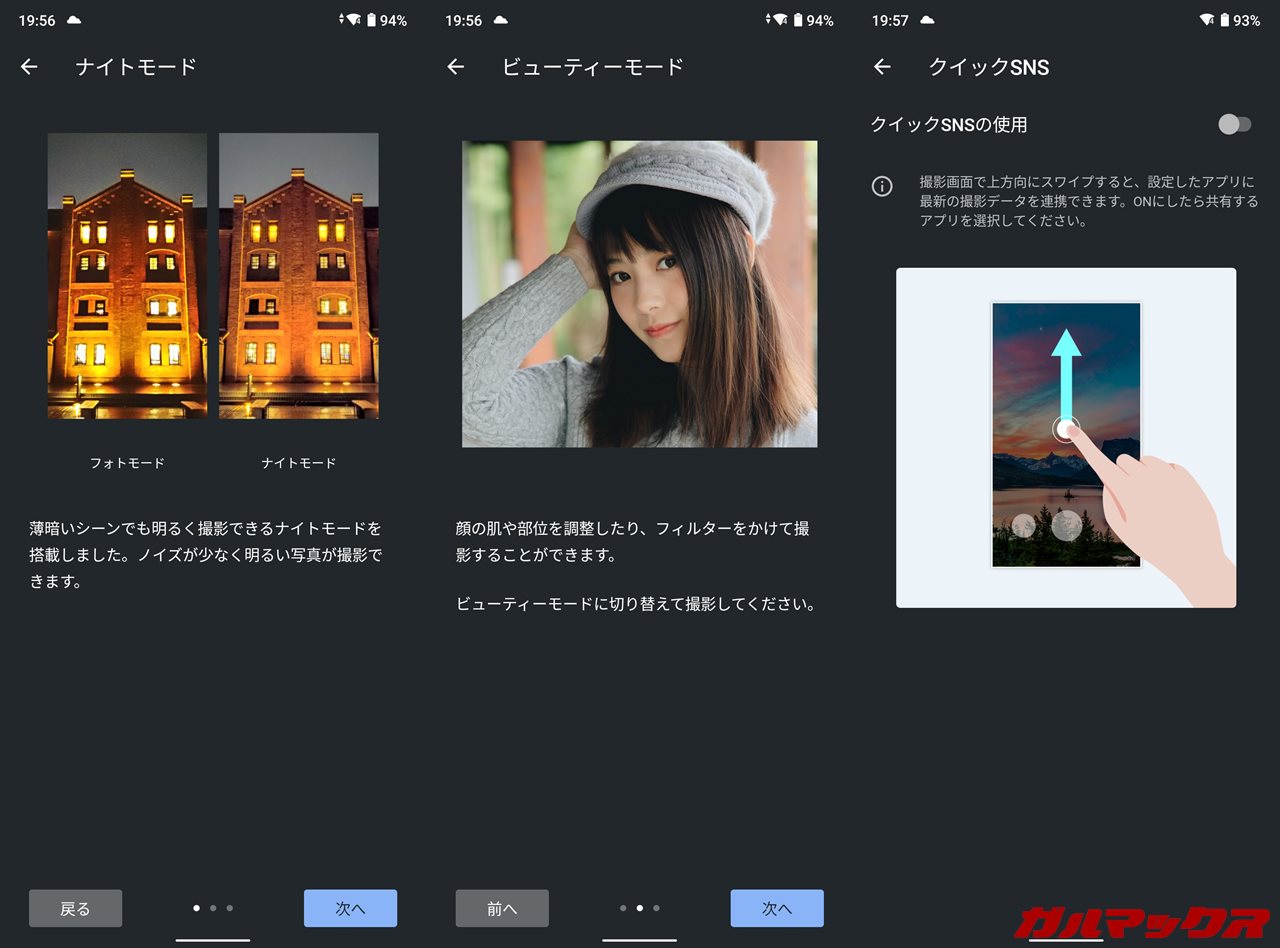Tap Wi-Fi signal icon on クイックSNS screen

[x=1206, y=20]
